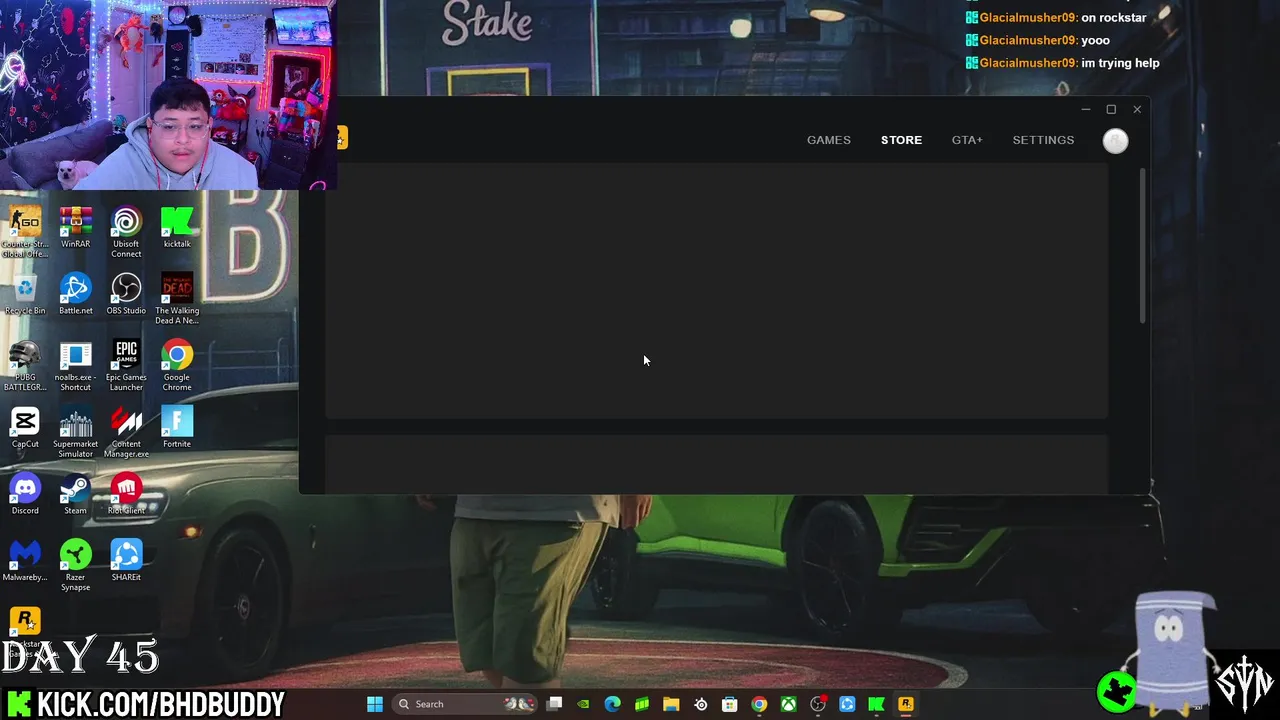
Task: Open the green taskbar app next to Edge
Action: tap(642, 704)
